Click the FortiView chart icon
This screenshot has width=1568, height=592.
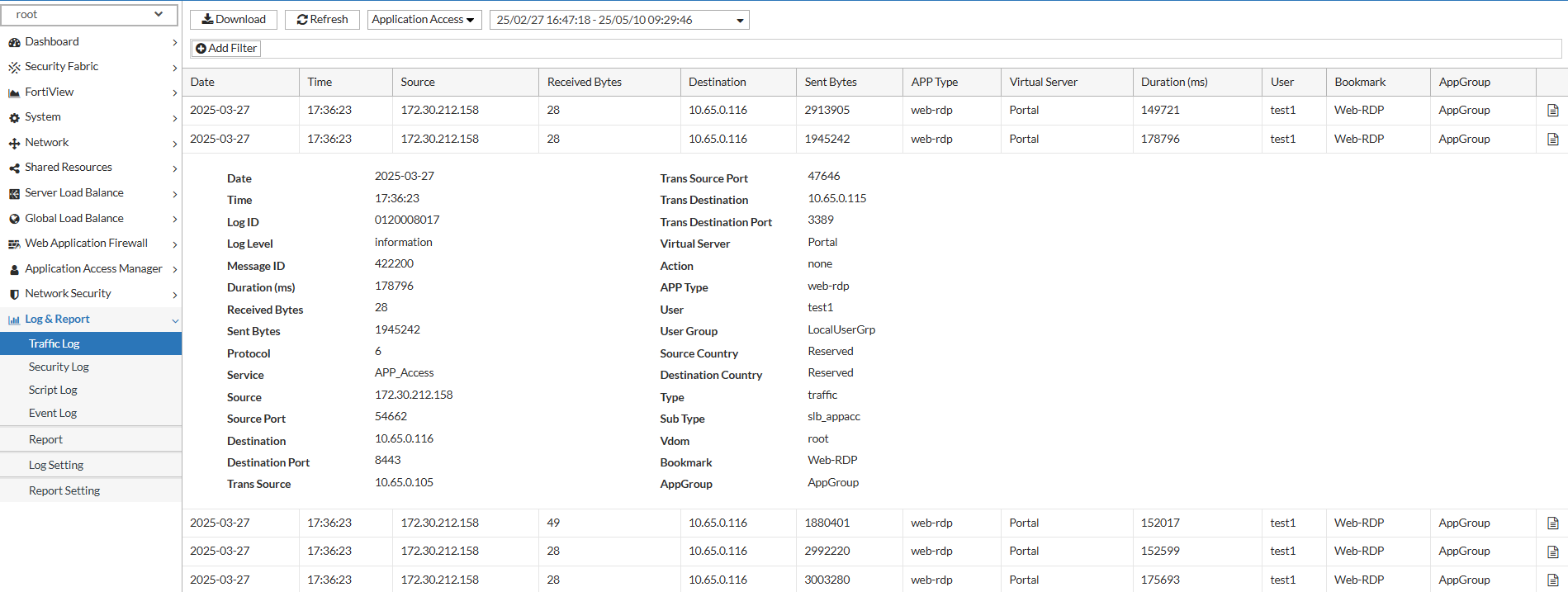pos(14,92)
